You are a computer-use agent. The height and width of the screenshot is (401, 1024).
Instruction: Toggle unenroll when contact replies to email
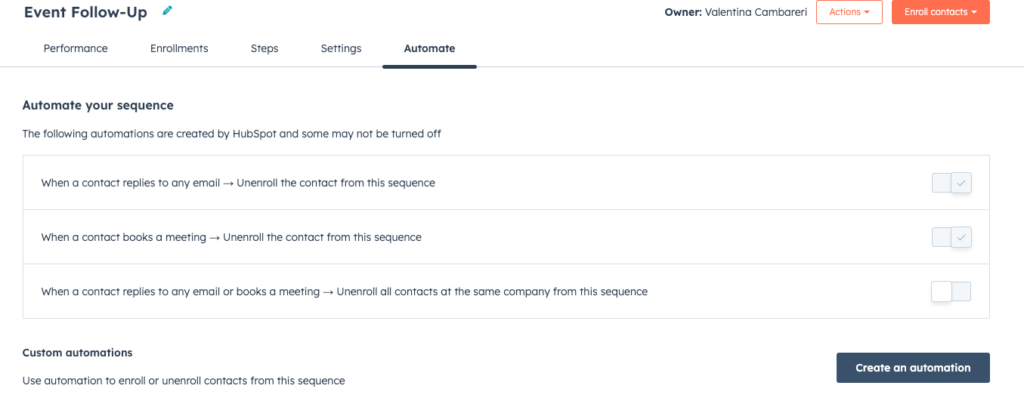pyautogui.click(x=952, y=184)
